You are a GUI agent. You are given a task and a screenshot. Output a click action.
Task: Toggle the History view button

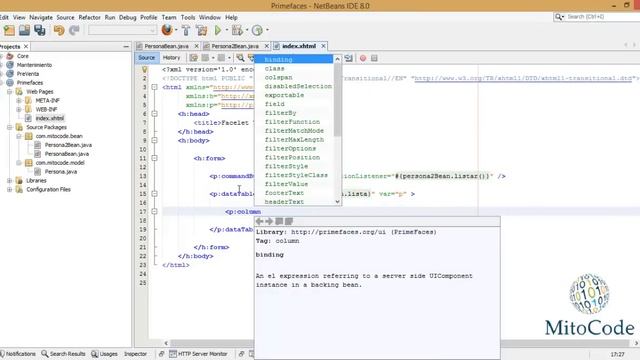[171, 58]
